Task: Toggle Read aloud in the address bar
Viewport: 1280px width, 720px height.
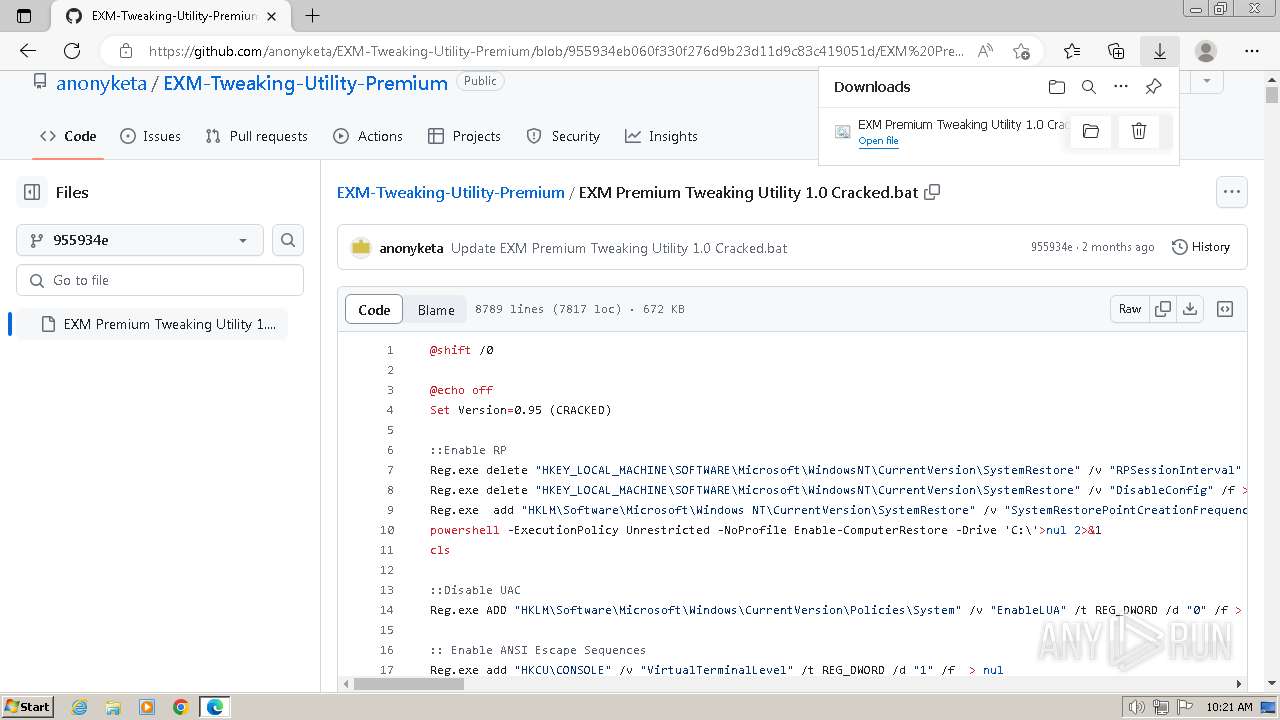Action: tap(985, 51)
